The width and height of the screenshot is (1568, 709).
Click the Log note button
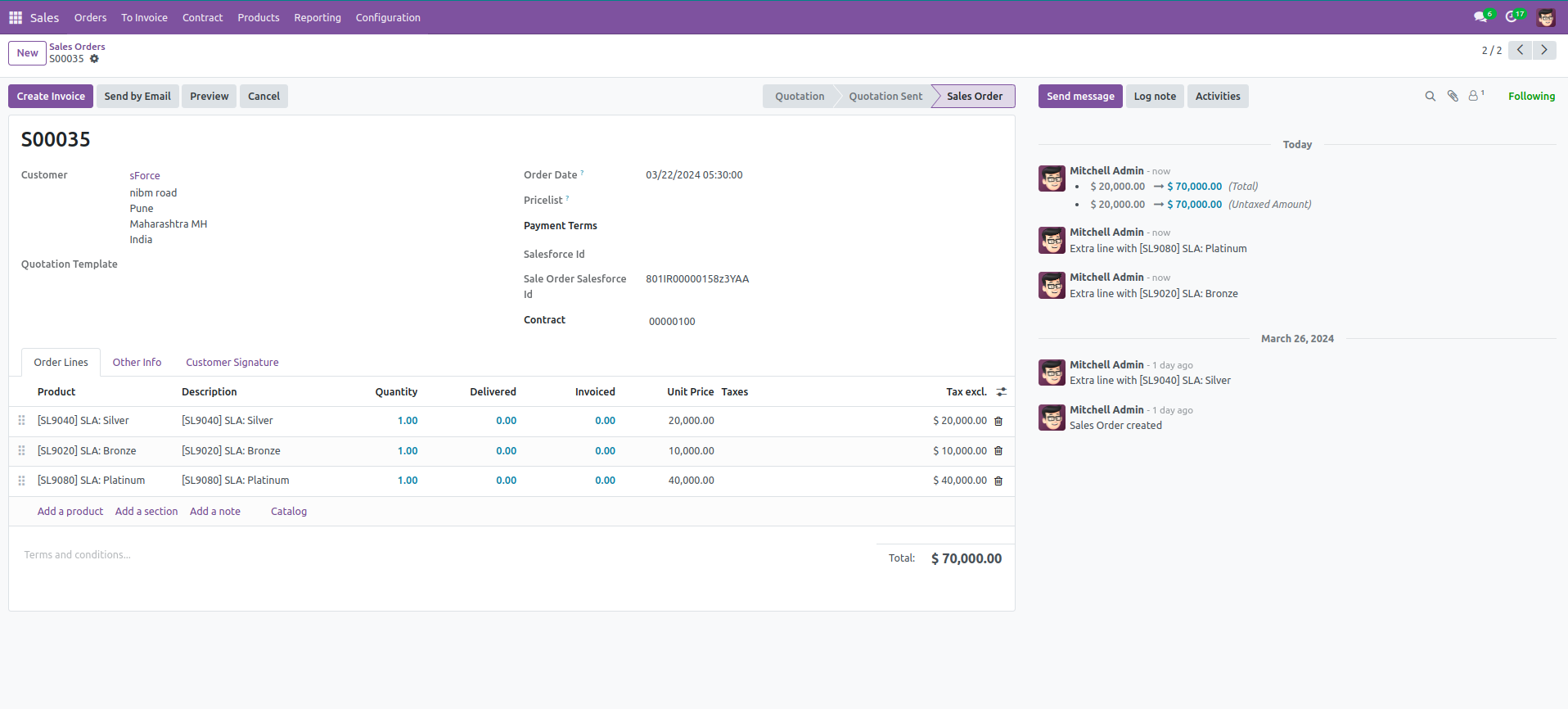click(x=1155, y=97)
